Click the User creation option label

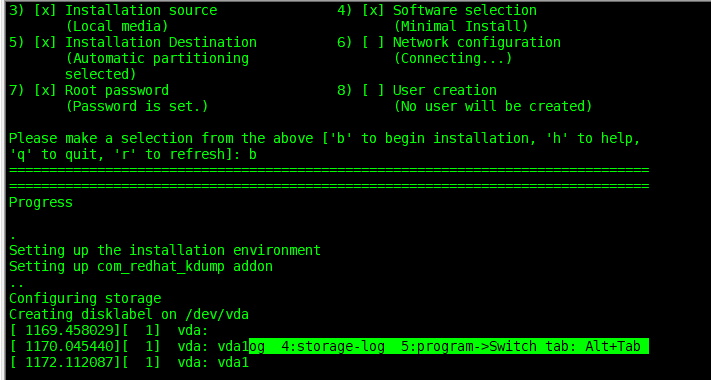click(445, 90)
